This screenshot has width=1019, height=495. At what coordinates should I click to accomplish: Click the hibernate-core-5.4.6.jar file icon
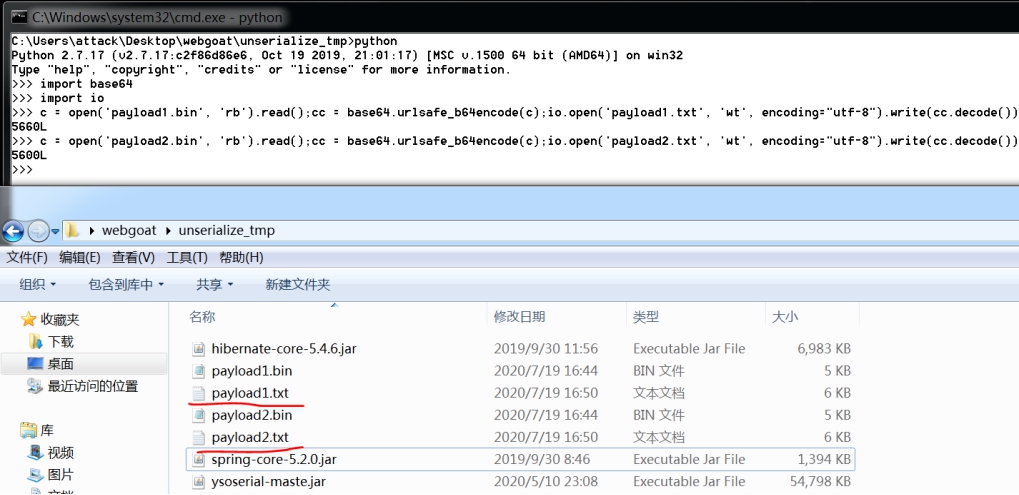coord(199,349)
